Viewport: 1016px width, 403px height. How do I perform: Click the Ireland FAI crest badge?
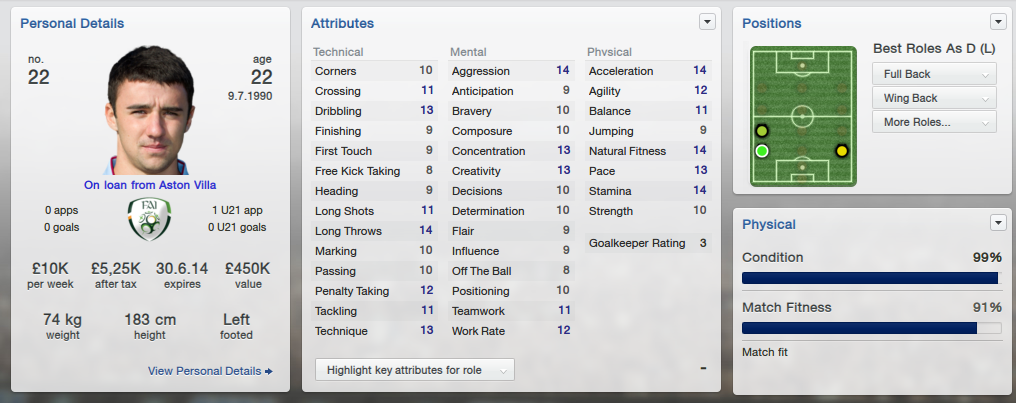pyautogui.click(x=149, y=219)
